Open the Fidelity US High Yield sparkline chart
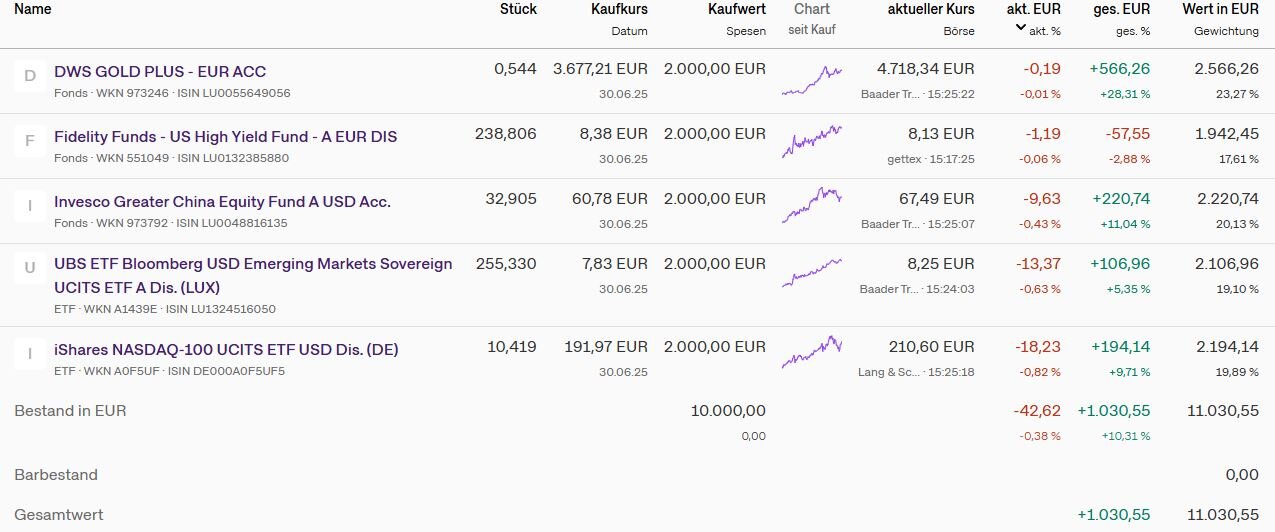 (812, 142)
